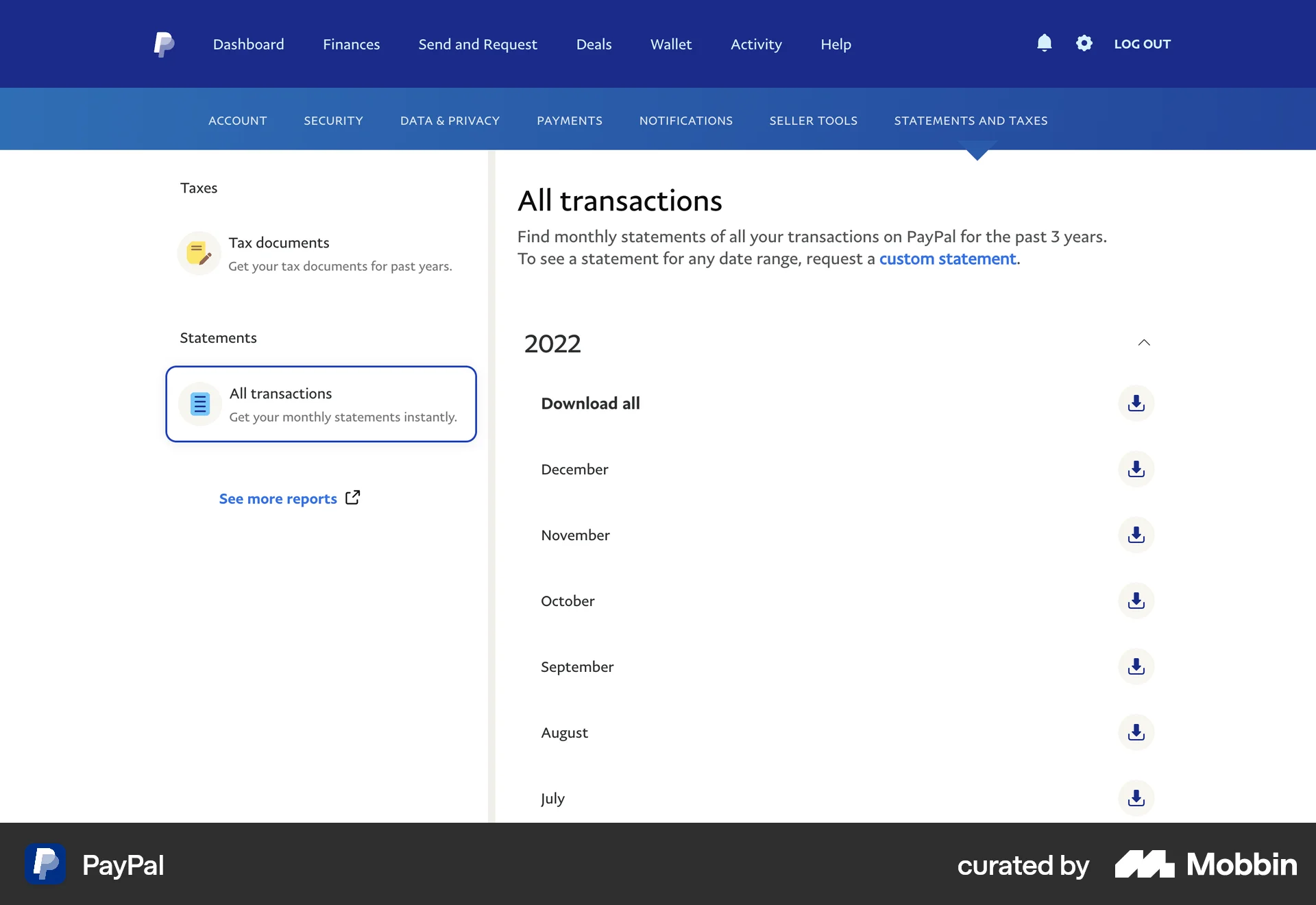The height and width of the screenshot is (905, 1316).
Task: Click the PayPal logo in the header
Action: (x=164, y=43)
